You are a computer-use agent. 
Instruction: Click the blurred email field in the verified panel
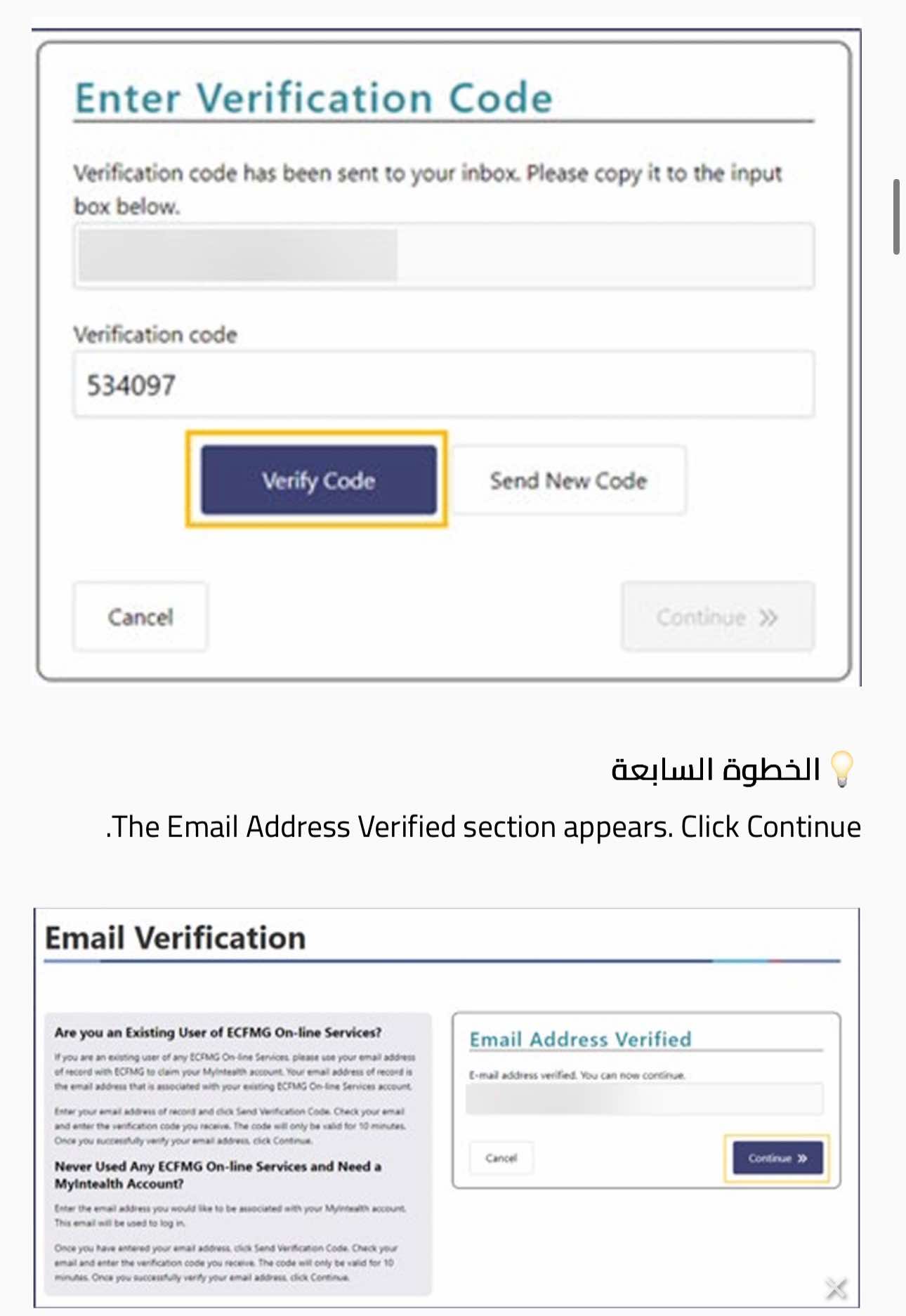tap(644, 1100)
